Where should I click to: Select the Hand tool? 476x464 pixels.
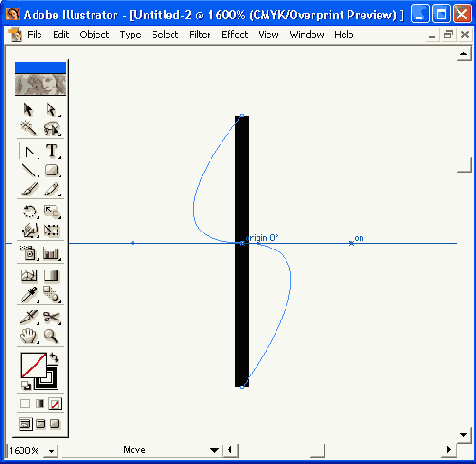29,336
